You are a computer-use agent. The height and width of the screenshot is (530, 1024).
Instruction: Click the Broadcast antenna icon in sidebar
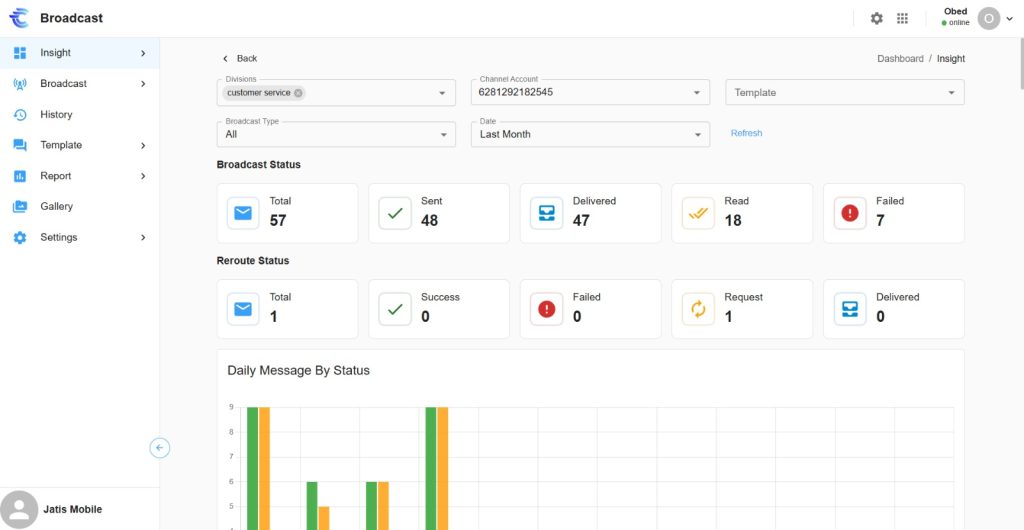(20, 84)
